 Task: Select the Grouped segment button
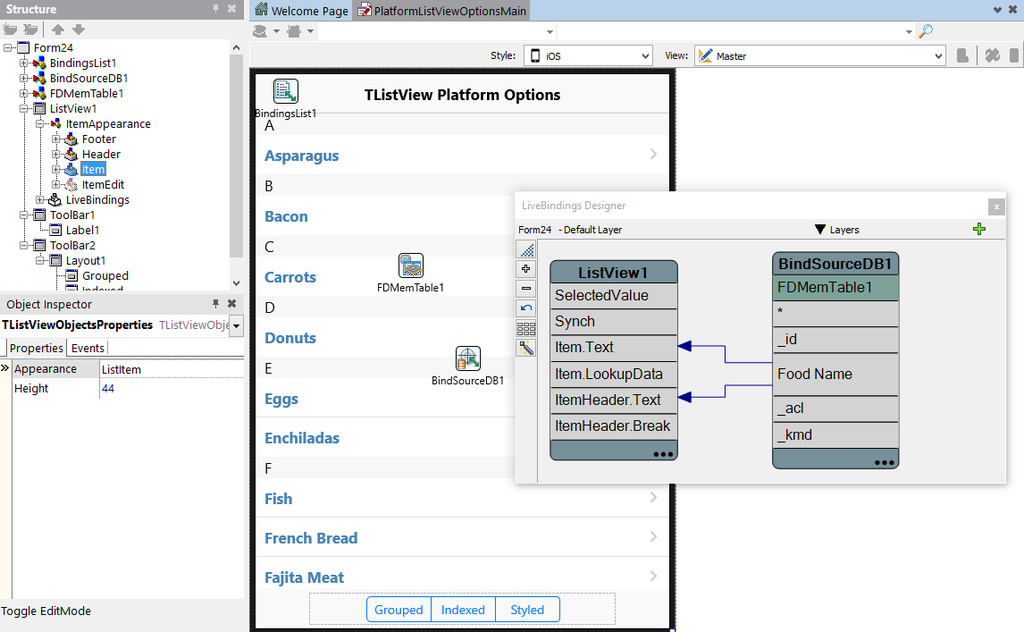(x=399, y=610)
